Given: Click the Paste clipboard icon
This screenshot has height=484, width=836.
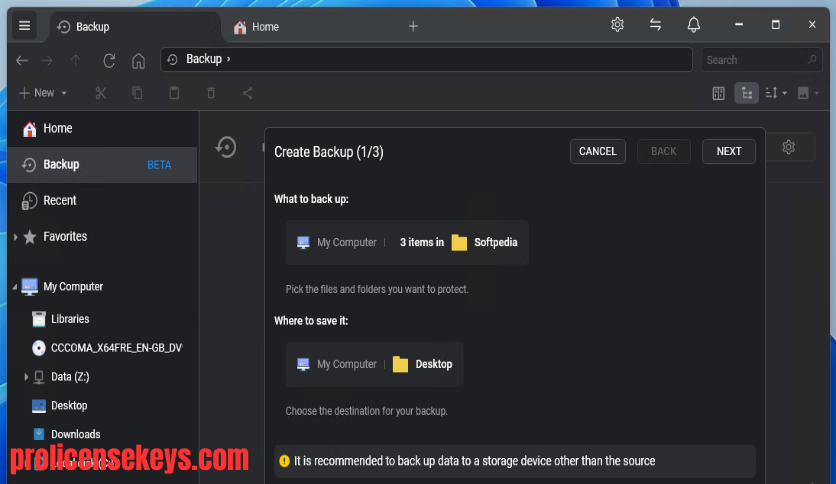Looking at the screenshot, I should pos(174,93).
